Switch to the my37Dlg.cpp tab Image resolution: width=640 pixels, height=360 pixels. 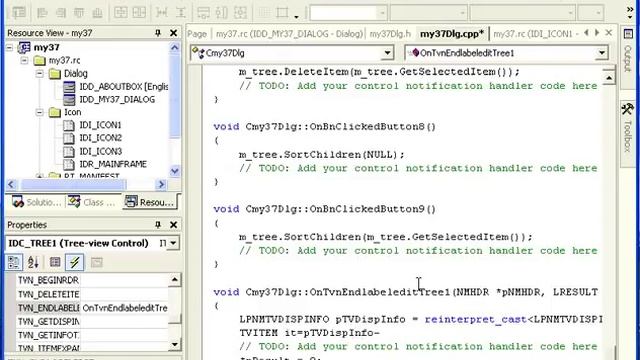coord(451,33)
